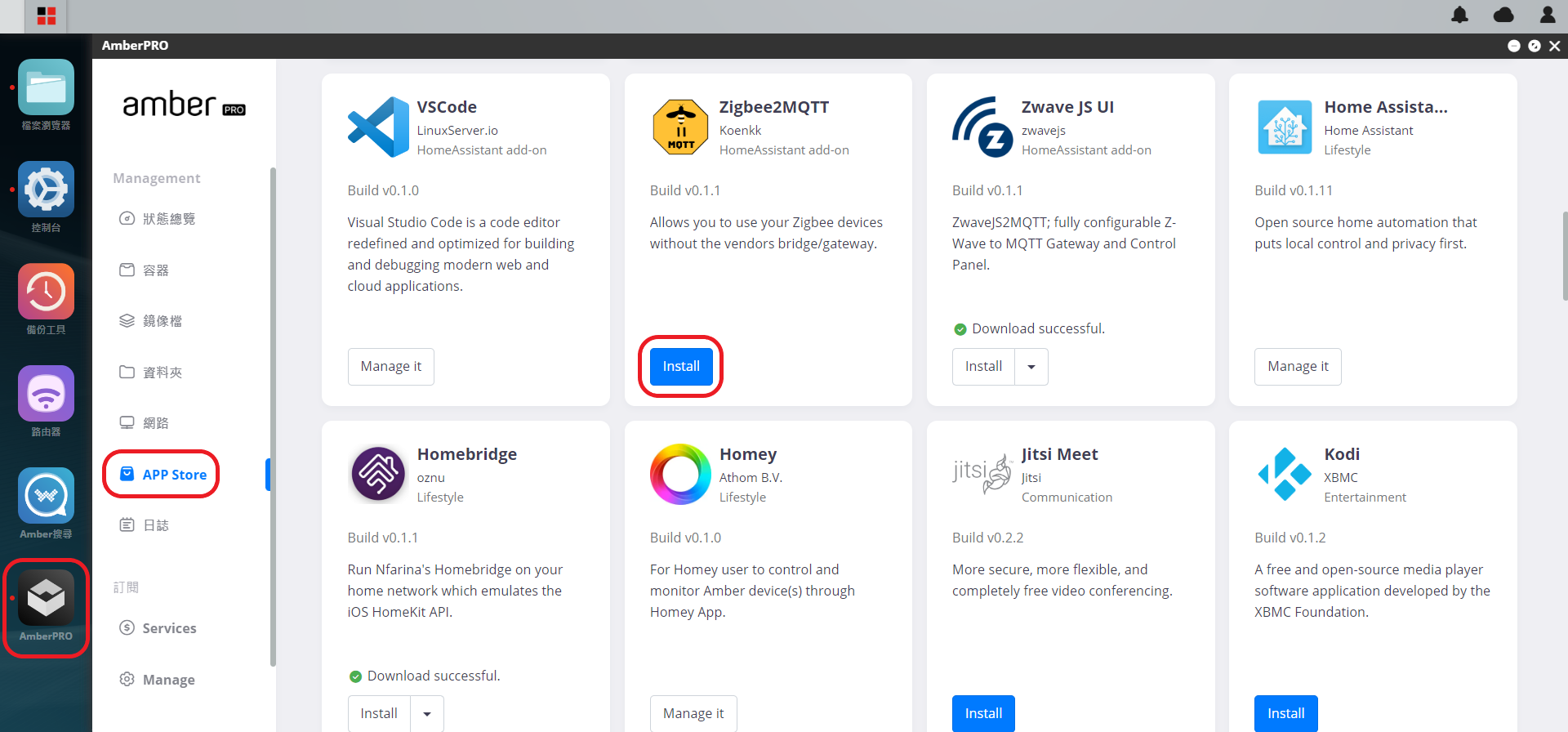This screenshot has height=732, width=1568.
Task: Click the main page vertical scrollbar
Action: (1565, 257)
